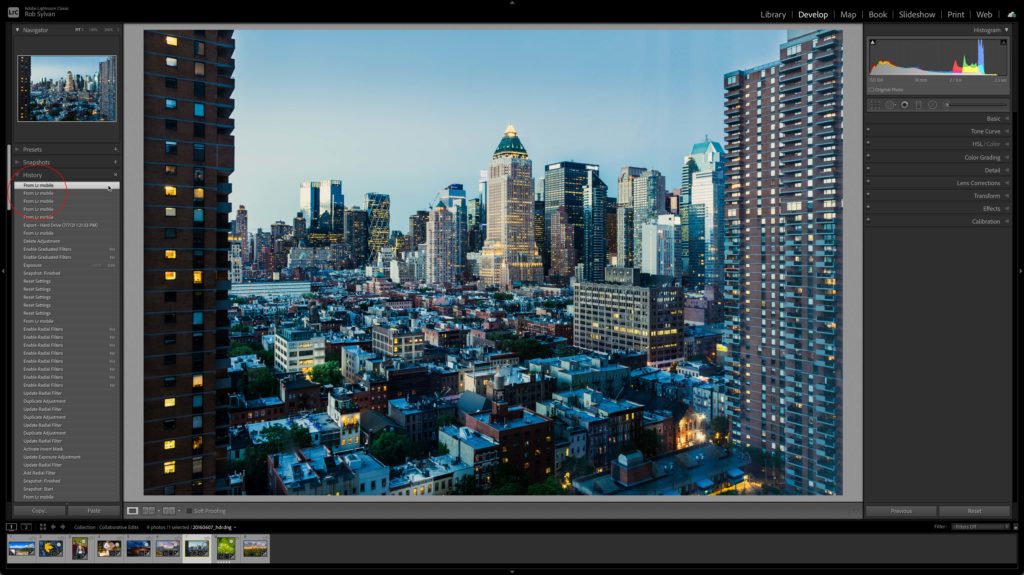Viewport: 1024px width, 575px height.
Task: Hide top panel with top arrow
Action: (512, 3)
